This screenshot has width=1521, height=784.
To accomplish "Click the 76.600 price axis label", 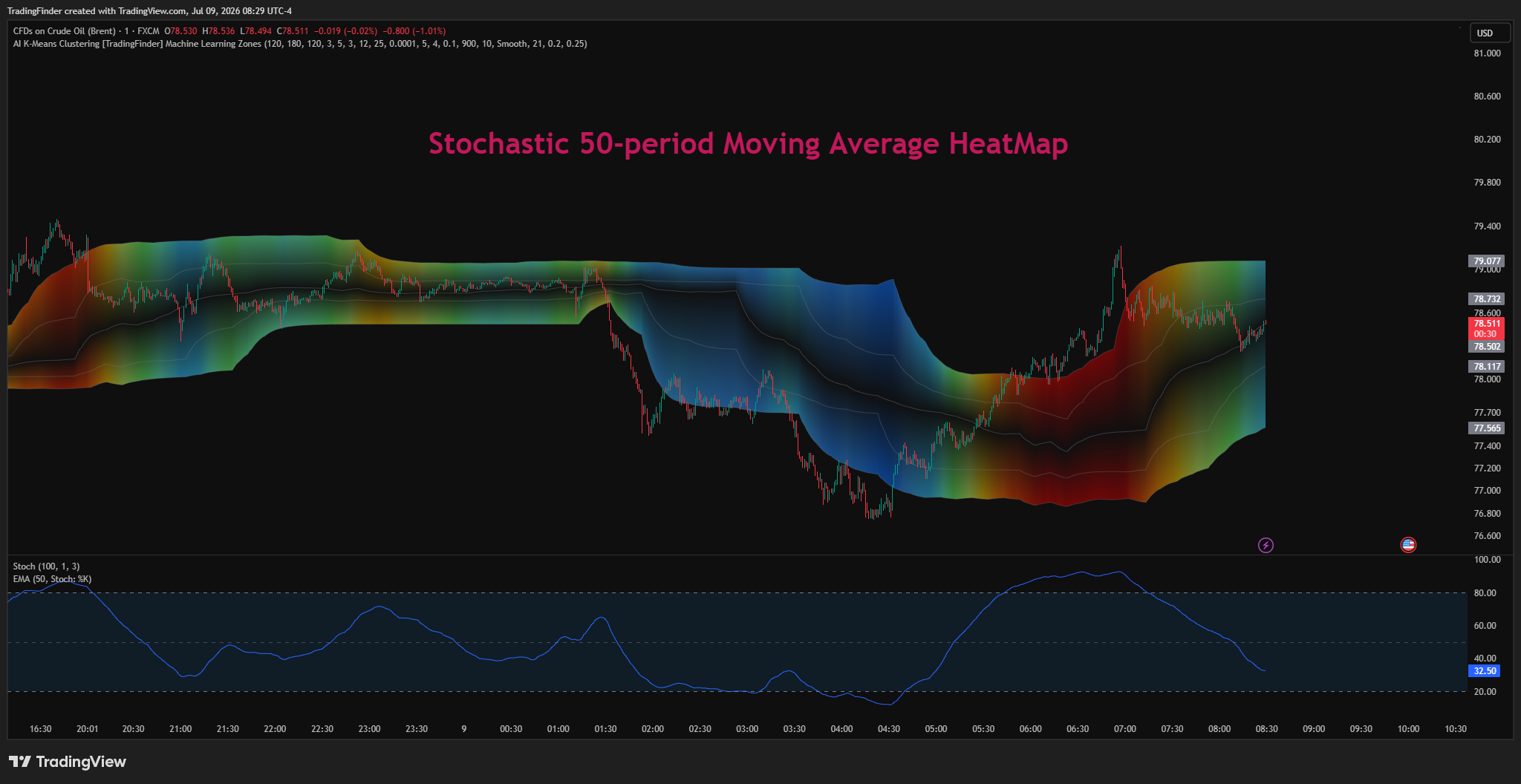I will tap(1487, 536).
